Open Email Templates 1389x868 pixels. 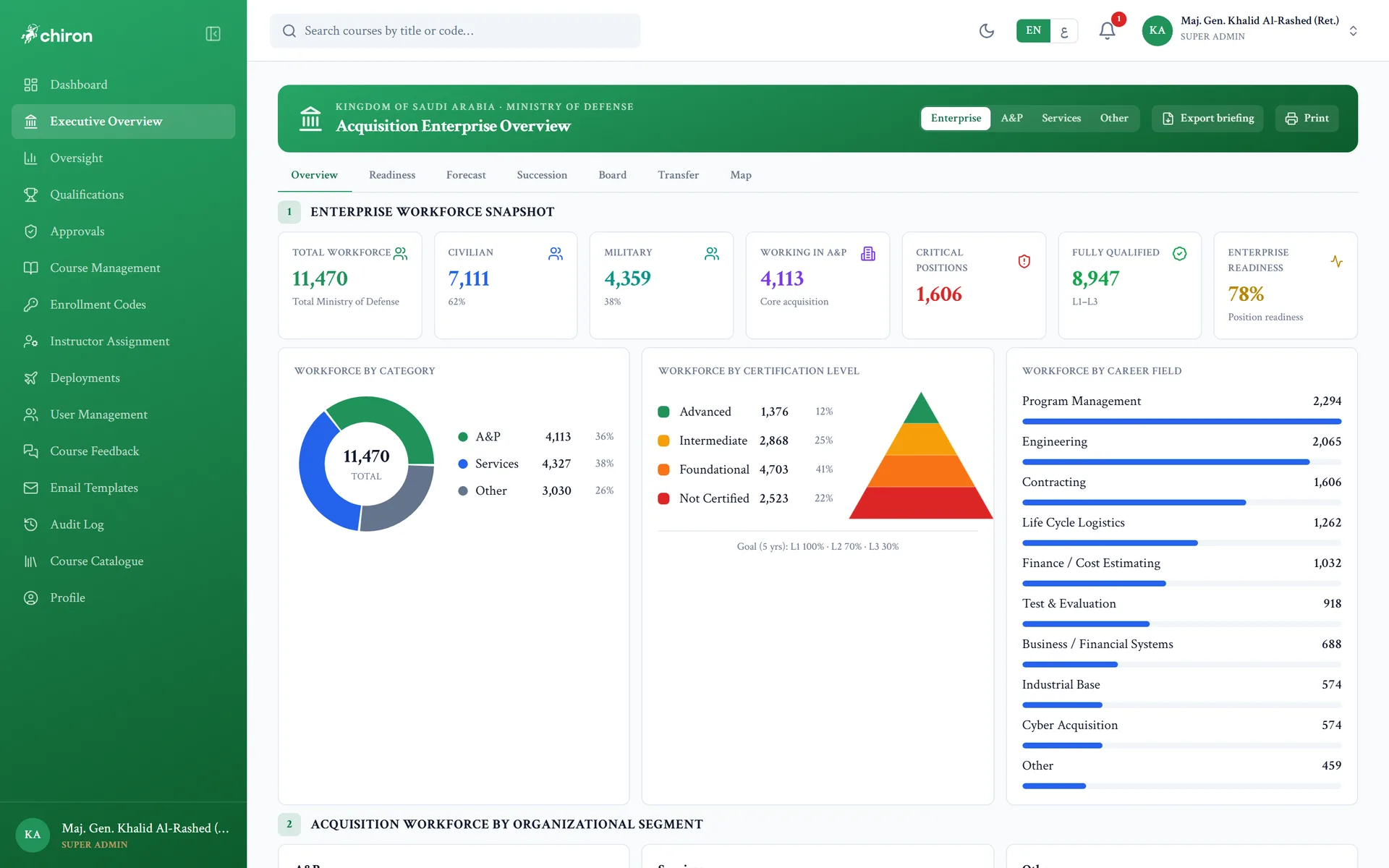coord(123,488)
